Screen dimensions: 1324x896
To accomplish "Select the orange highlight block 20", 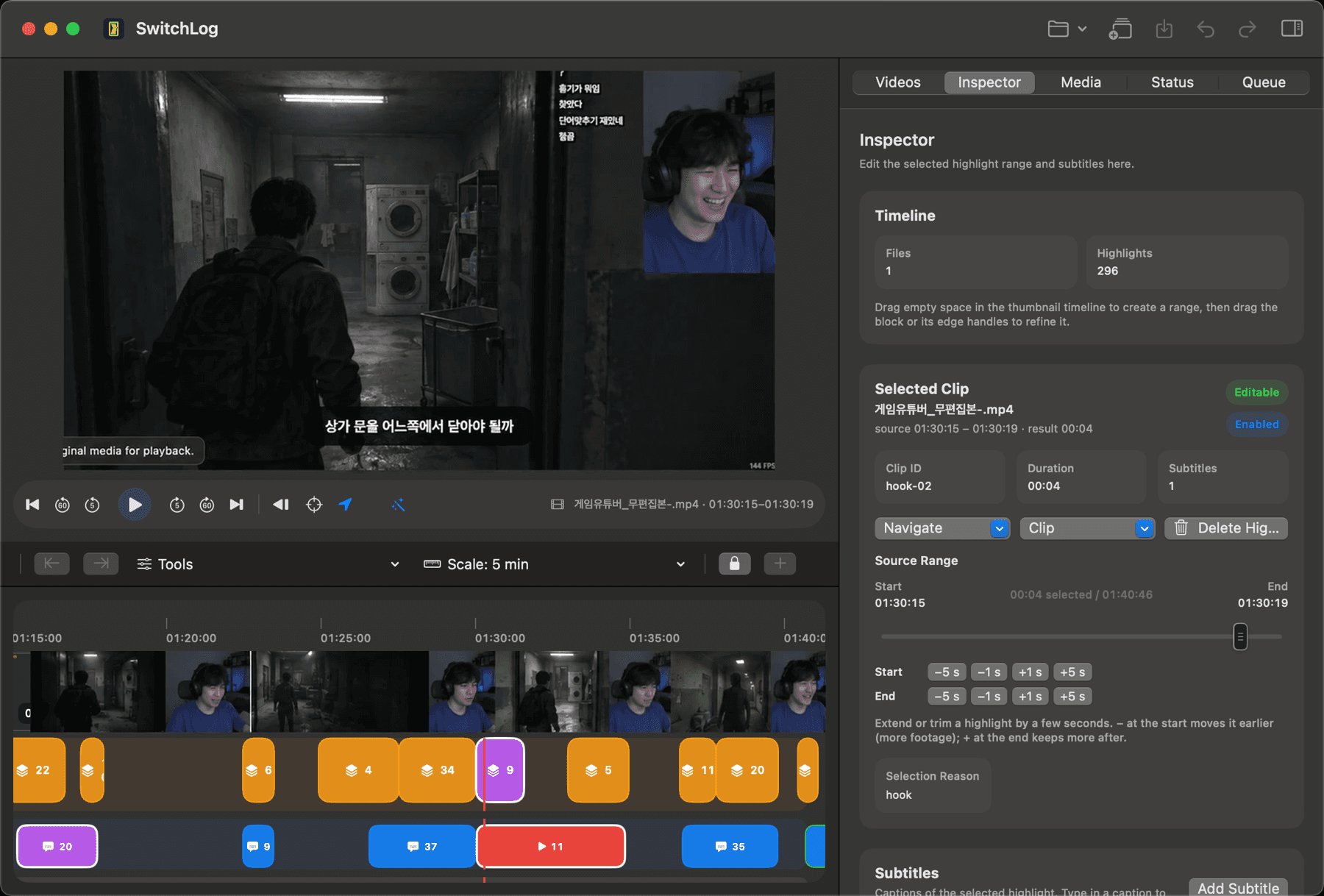I will (x=747, y=770).
